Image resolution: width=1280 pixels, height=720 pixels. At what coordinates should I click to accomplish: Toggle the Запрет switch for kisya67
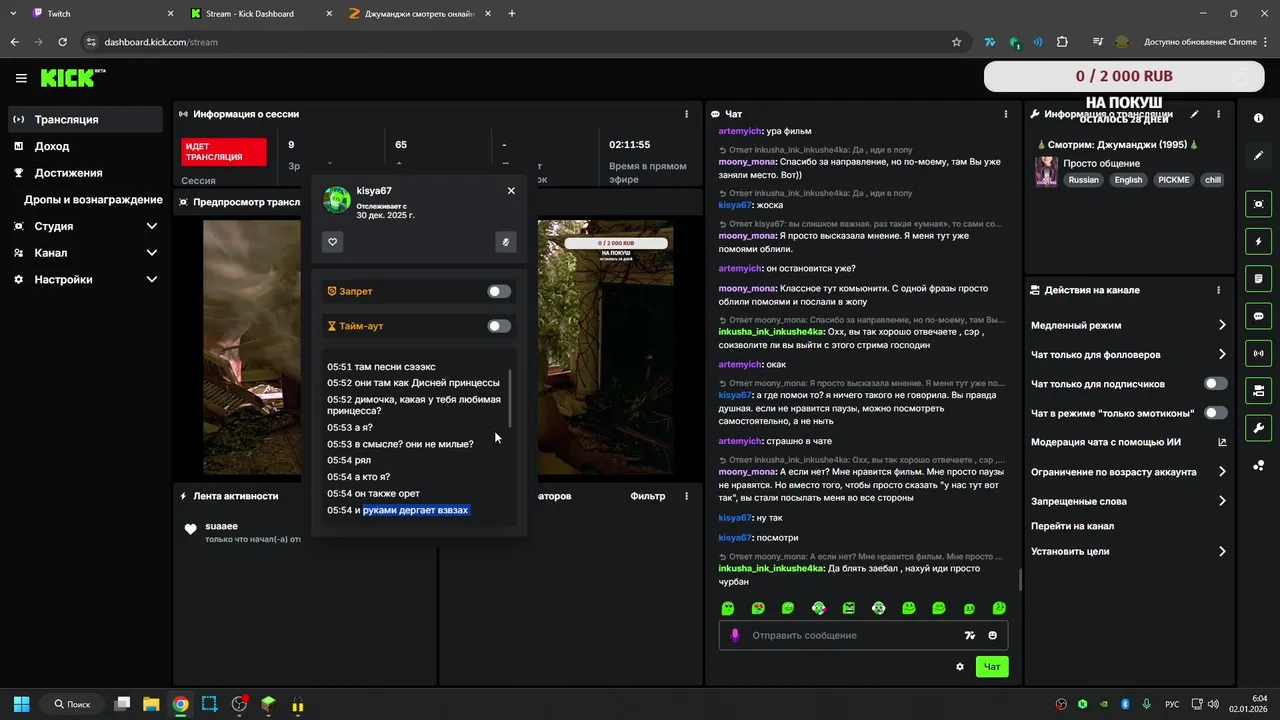coord(499,291)
